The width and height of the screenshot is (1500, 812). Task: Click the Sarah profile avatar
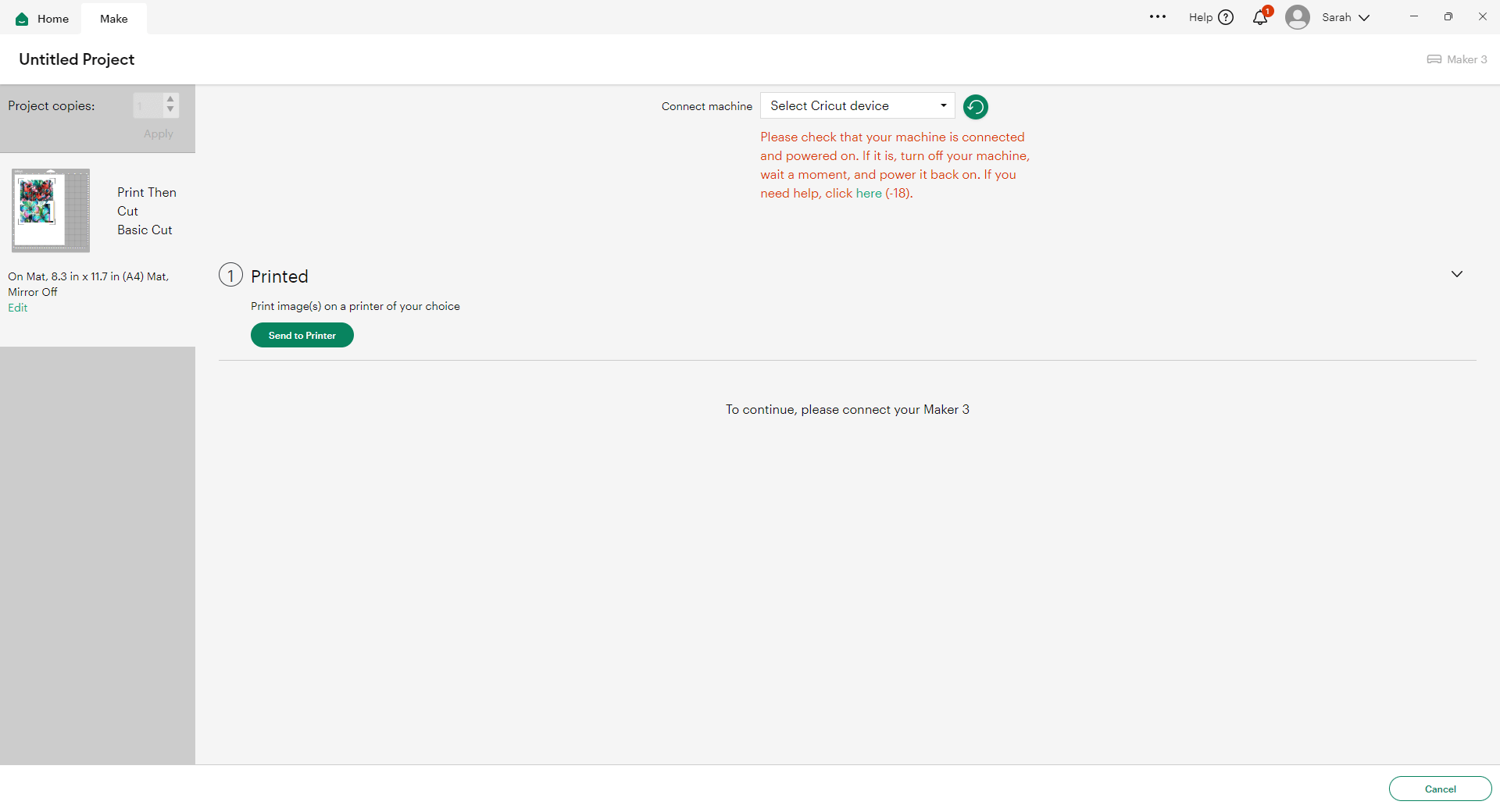tap(1298, 17)
